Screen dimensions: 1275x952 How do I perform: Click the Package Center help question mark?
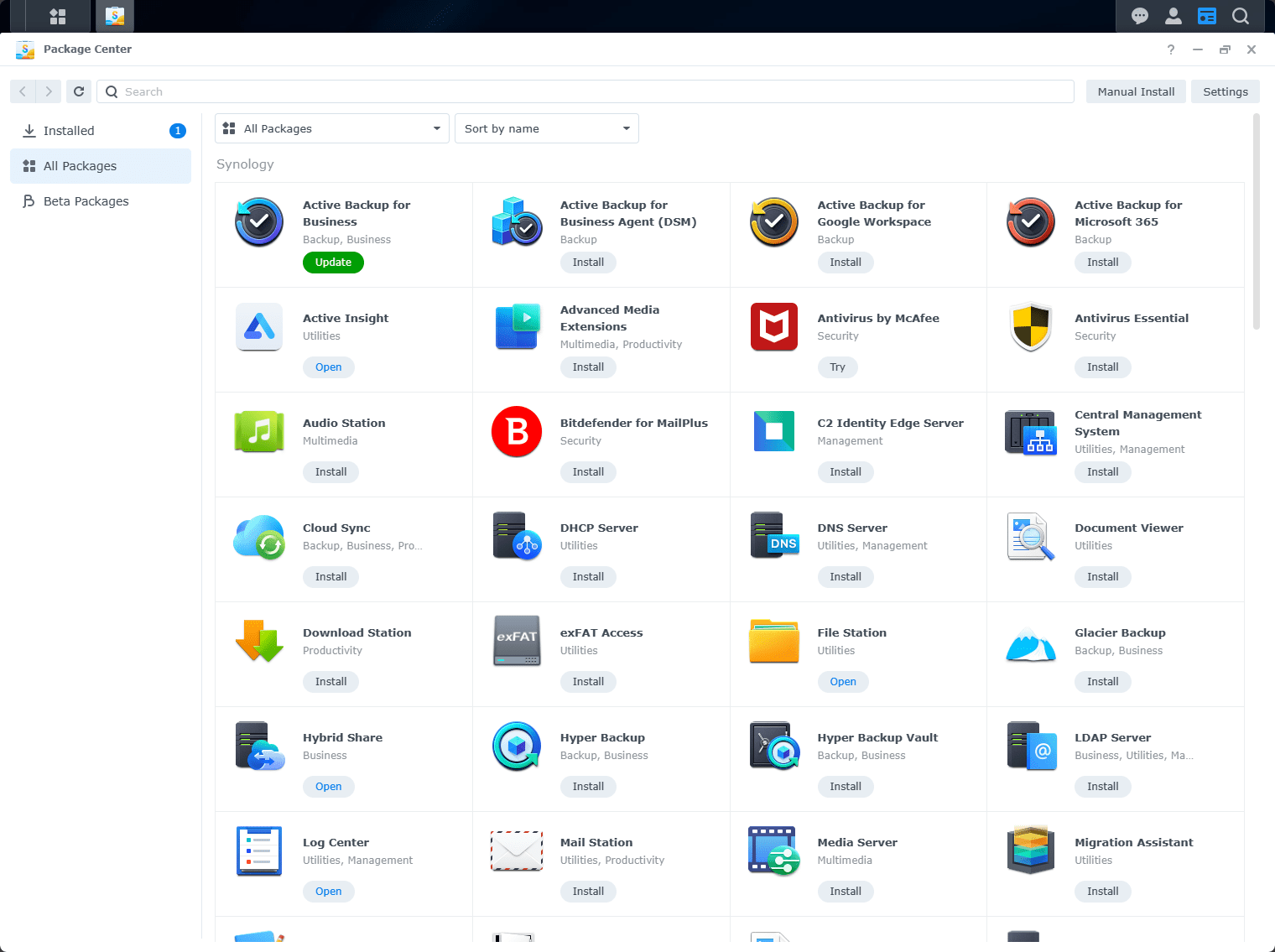pos(1171,49)
